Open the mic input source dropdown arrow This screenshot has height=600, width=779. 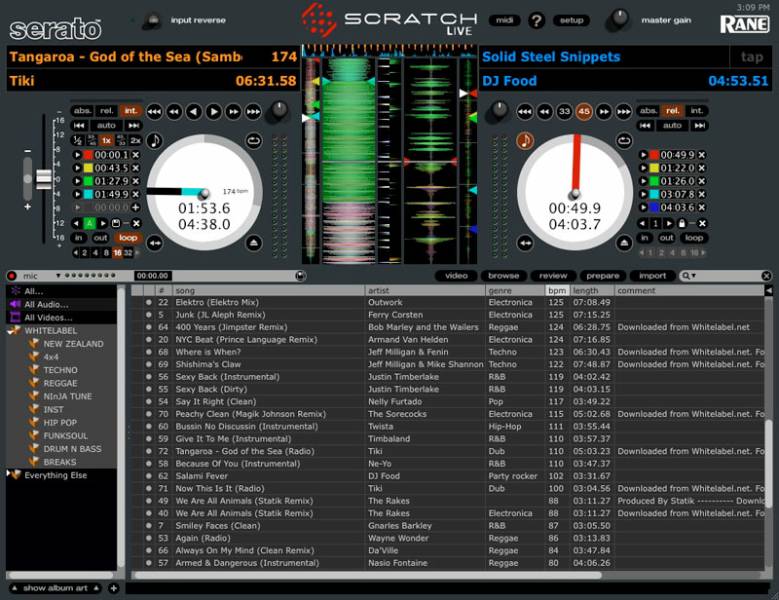[58, 276]
